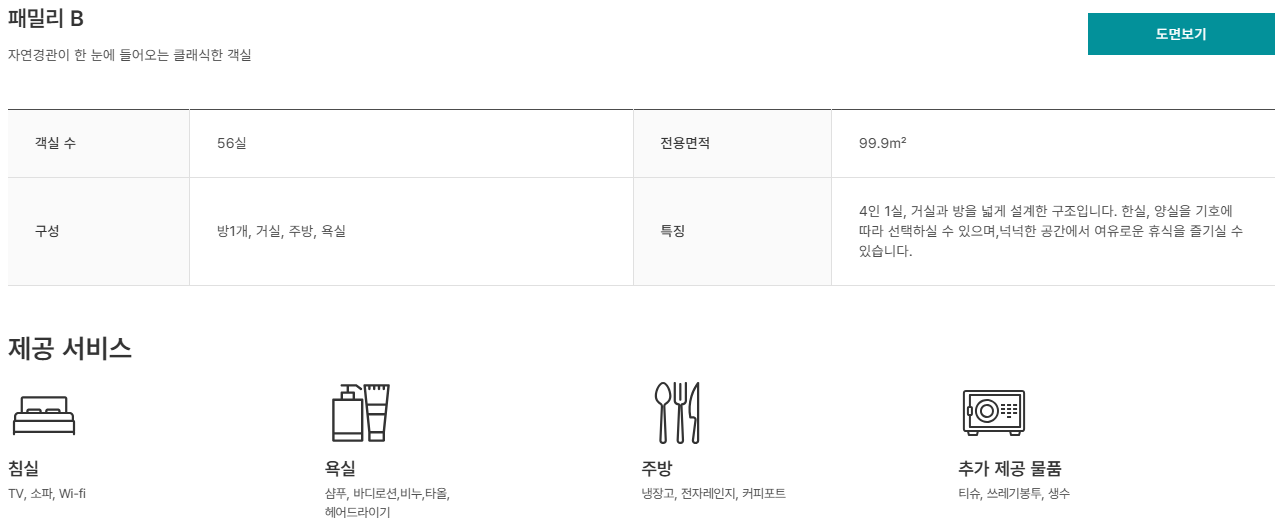
Task: Click the 도면보기 button
Action: [x=1181, y=34]
